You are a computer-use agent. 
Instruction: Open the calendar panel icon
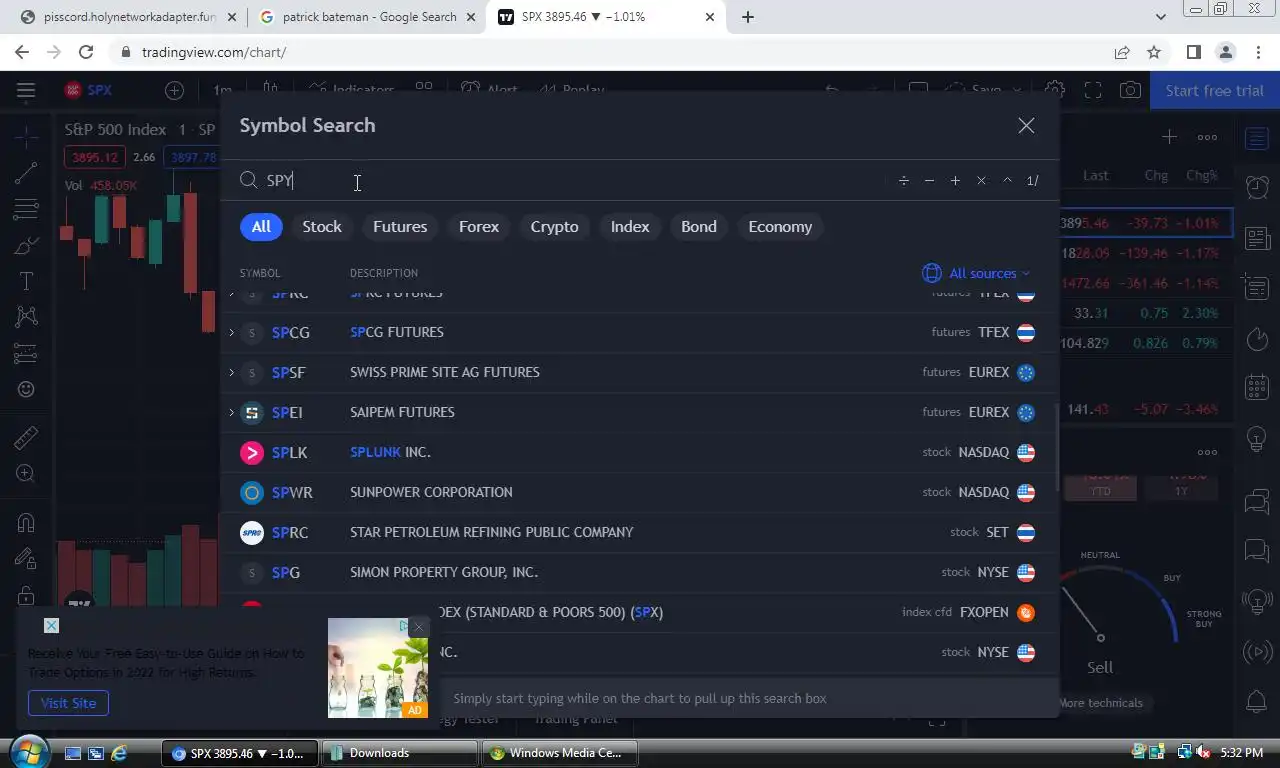coord(1257,387)
